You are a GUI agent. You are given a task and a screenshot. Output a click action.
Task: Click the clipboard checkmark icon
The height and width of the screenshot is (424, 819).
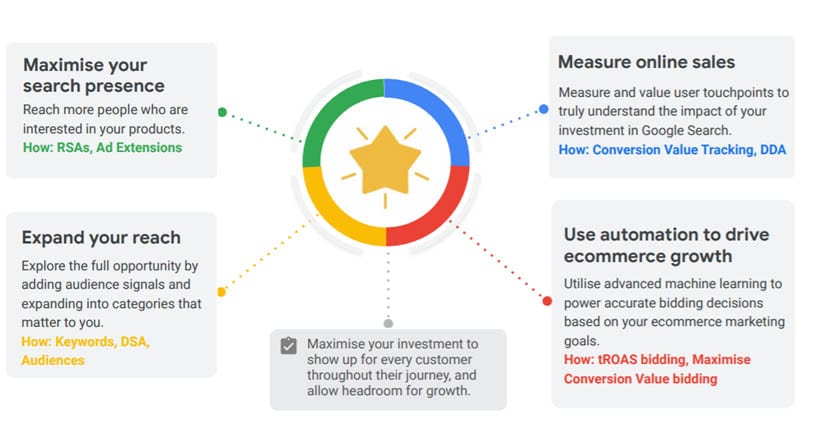click(x=288, y=345)
